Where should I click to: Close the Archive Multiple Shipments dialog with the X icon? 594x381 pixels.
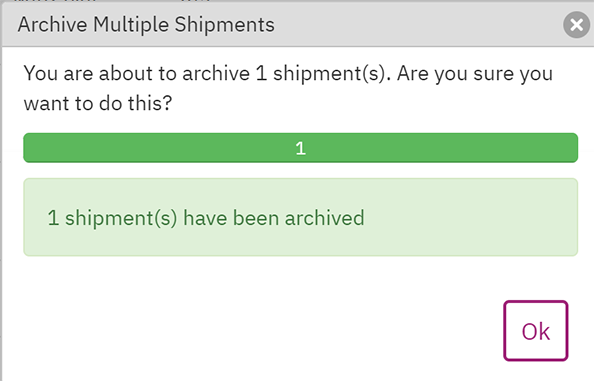(576, 25)
